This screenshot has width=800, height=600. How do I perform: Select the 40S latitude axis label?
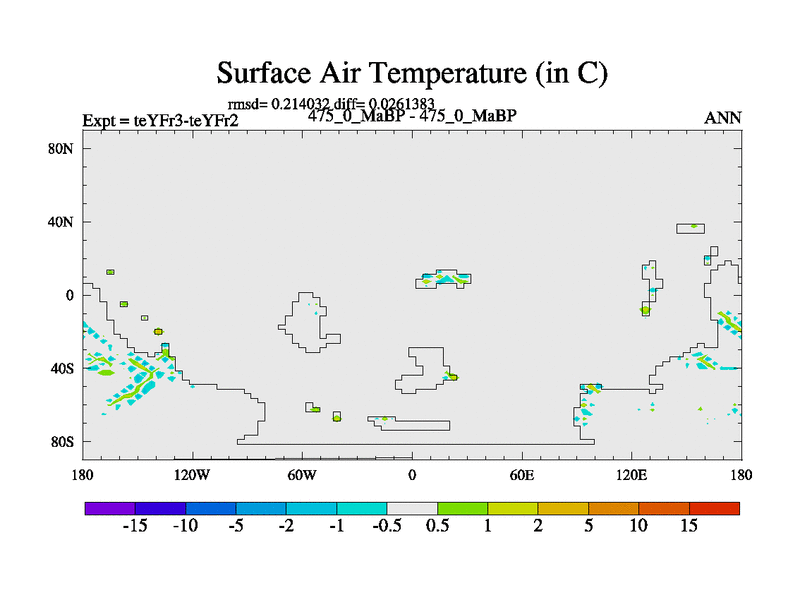click(x=62, y=368)
